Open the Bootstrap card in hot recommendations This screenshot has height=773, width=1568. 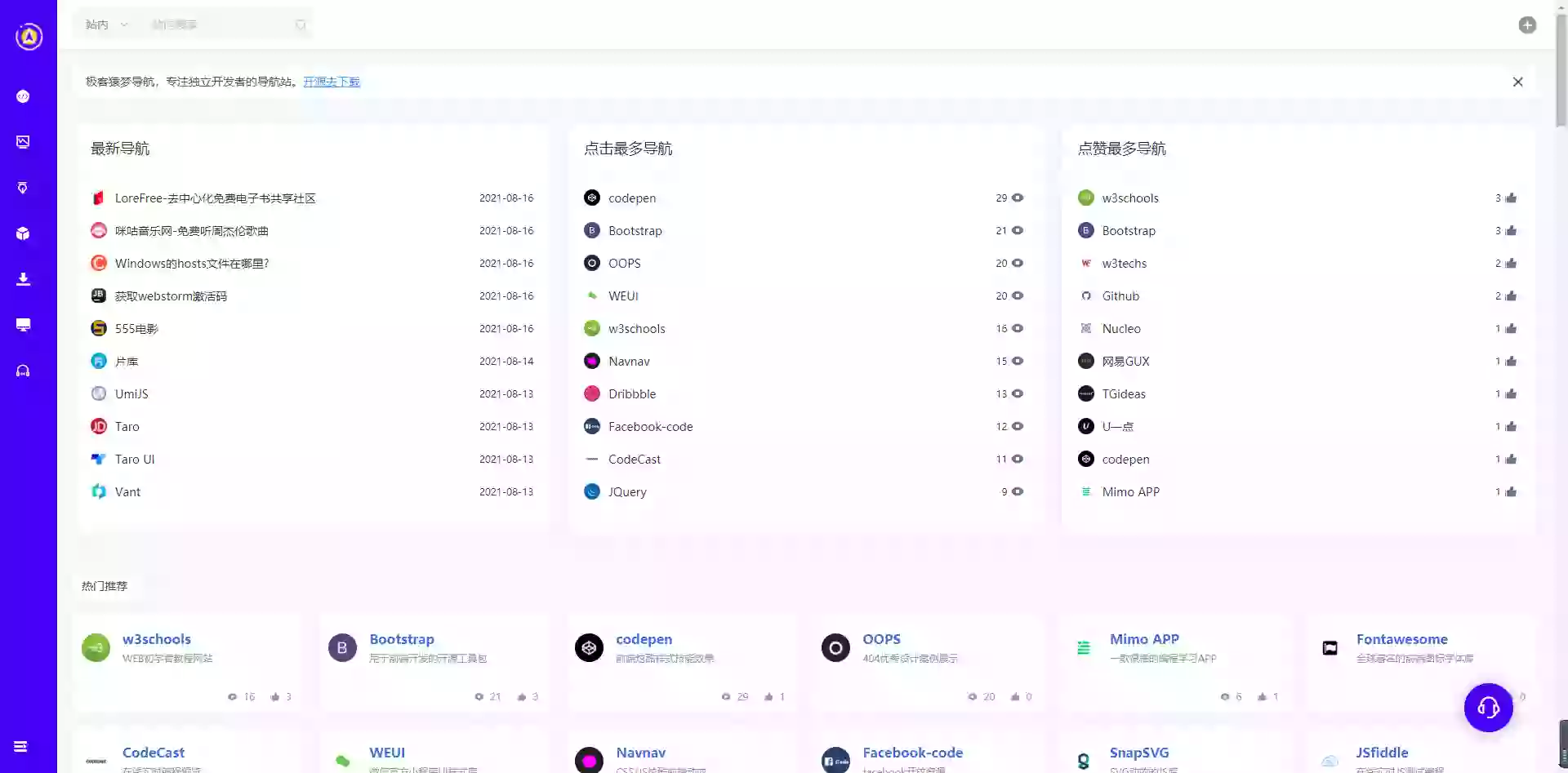[x=401, y=639]
